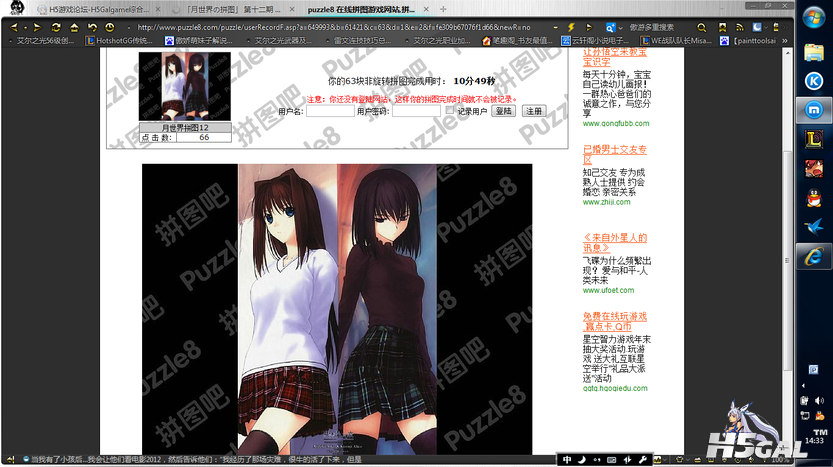The width and height of the screenshot is (833, 467).
Task: Switch to the Maxthon browser taskbar icon
Action: pos(813,110)
